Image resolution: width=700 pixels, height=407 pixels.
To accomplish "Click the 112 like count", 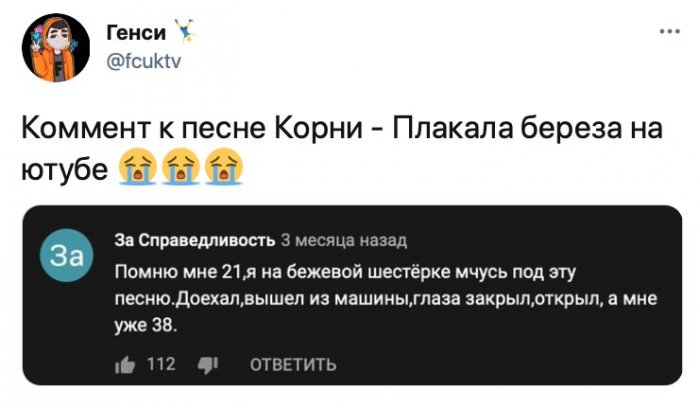I will tap(161, 364).
